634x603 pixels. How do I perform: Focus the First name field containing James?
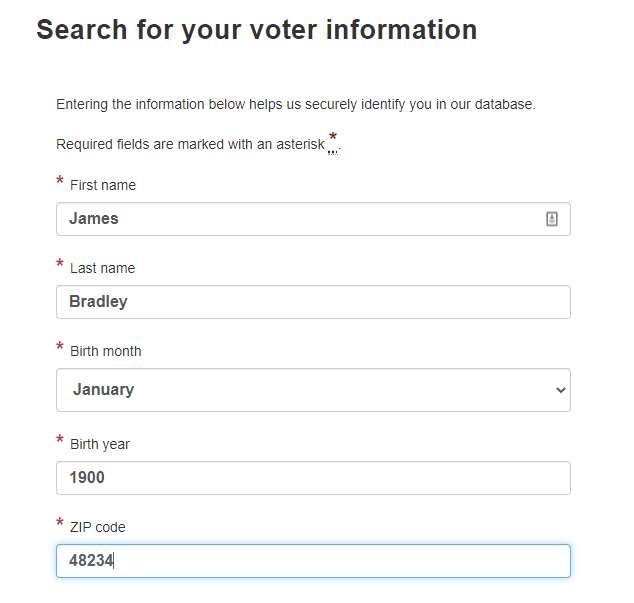[x=313, y=219]
